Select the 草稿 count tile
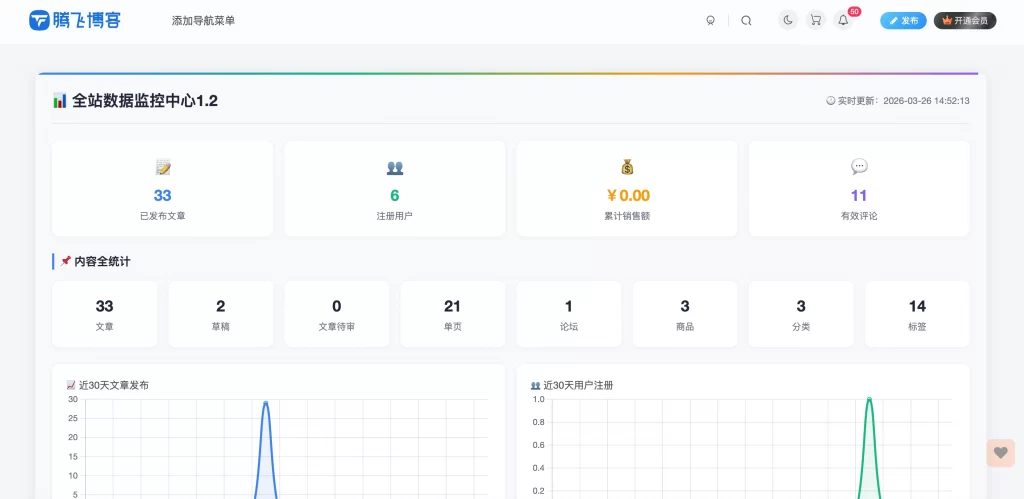1024x499 pixels. point(220,314)
